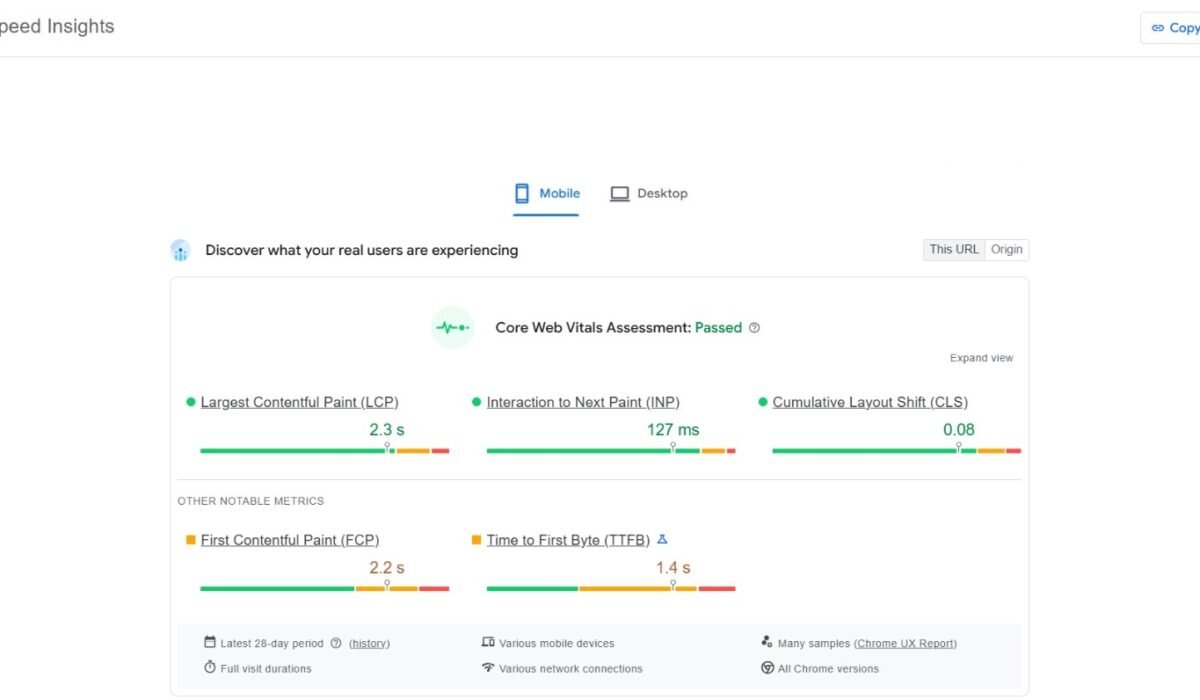Click the '127 ms' INP value

tap(673, 430)
